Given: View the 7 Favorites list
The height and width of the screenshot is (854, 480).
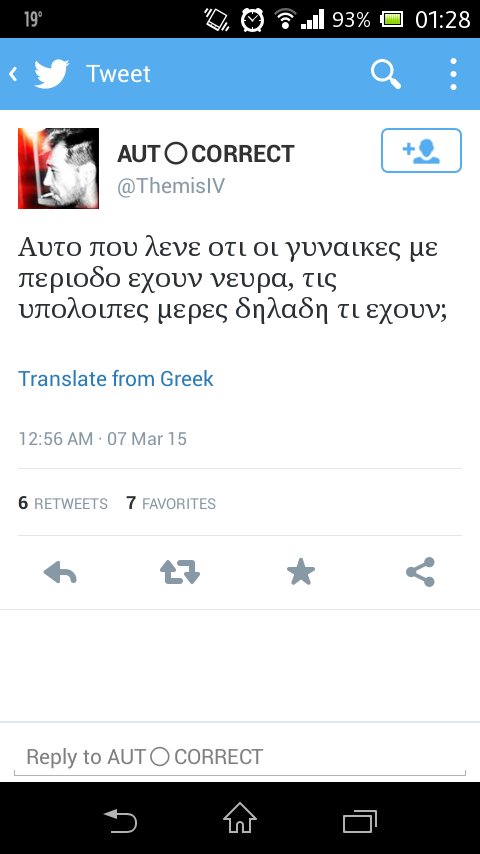Looking at the screenshot, I should (x=171, y=503).
